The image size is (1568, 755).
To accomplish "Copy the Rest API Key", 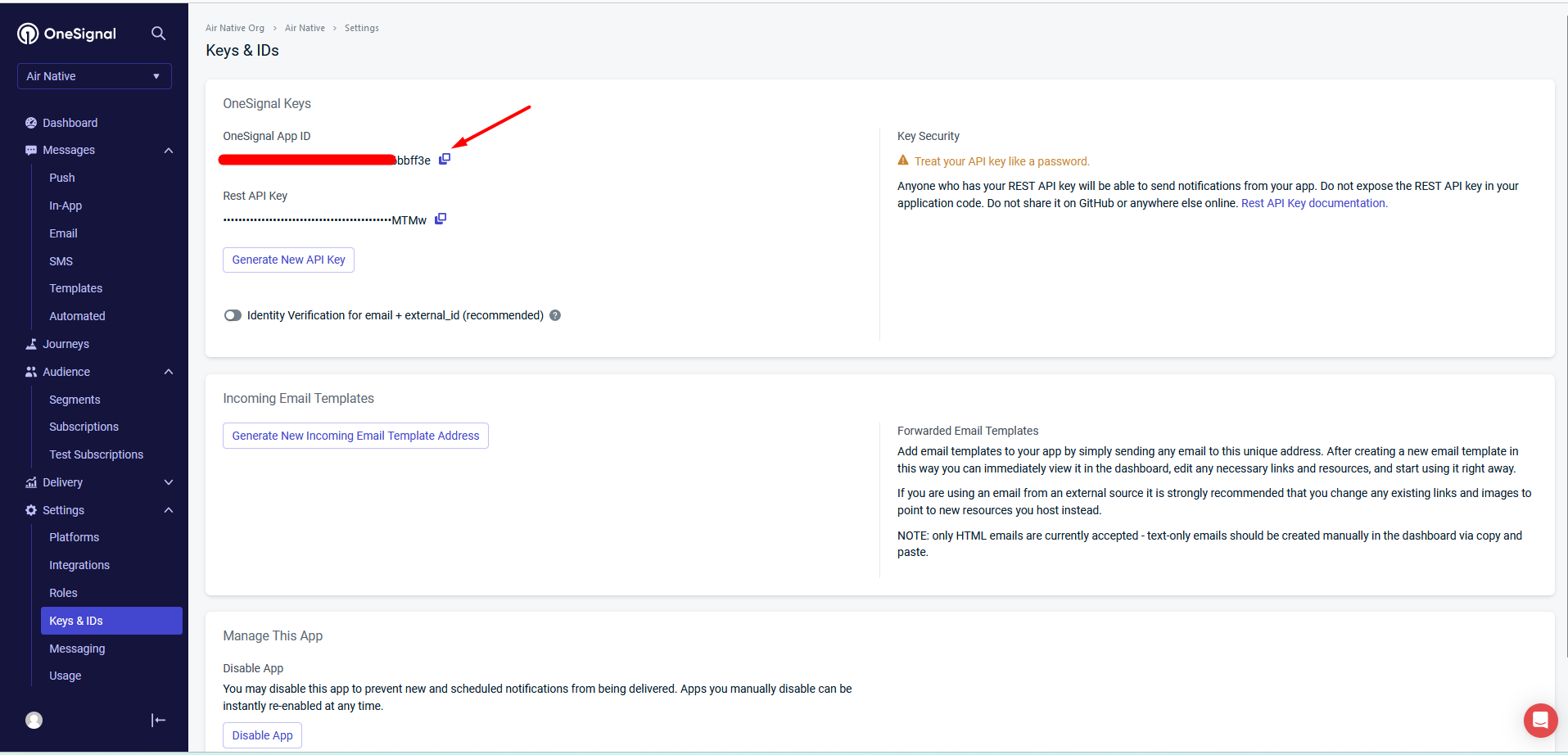I will pyautogui.click(x=441, y=219).
